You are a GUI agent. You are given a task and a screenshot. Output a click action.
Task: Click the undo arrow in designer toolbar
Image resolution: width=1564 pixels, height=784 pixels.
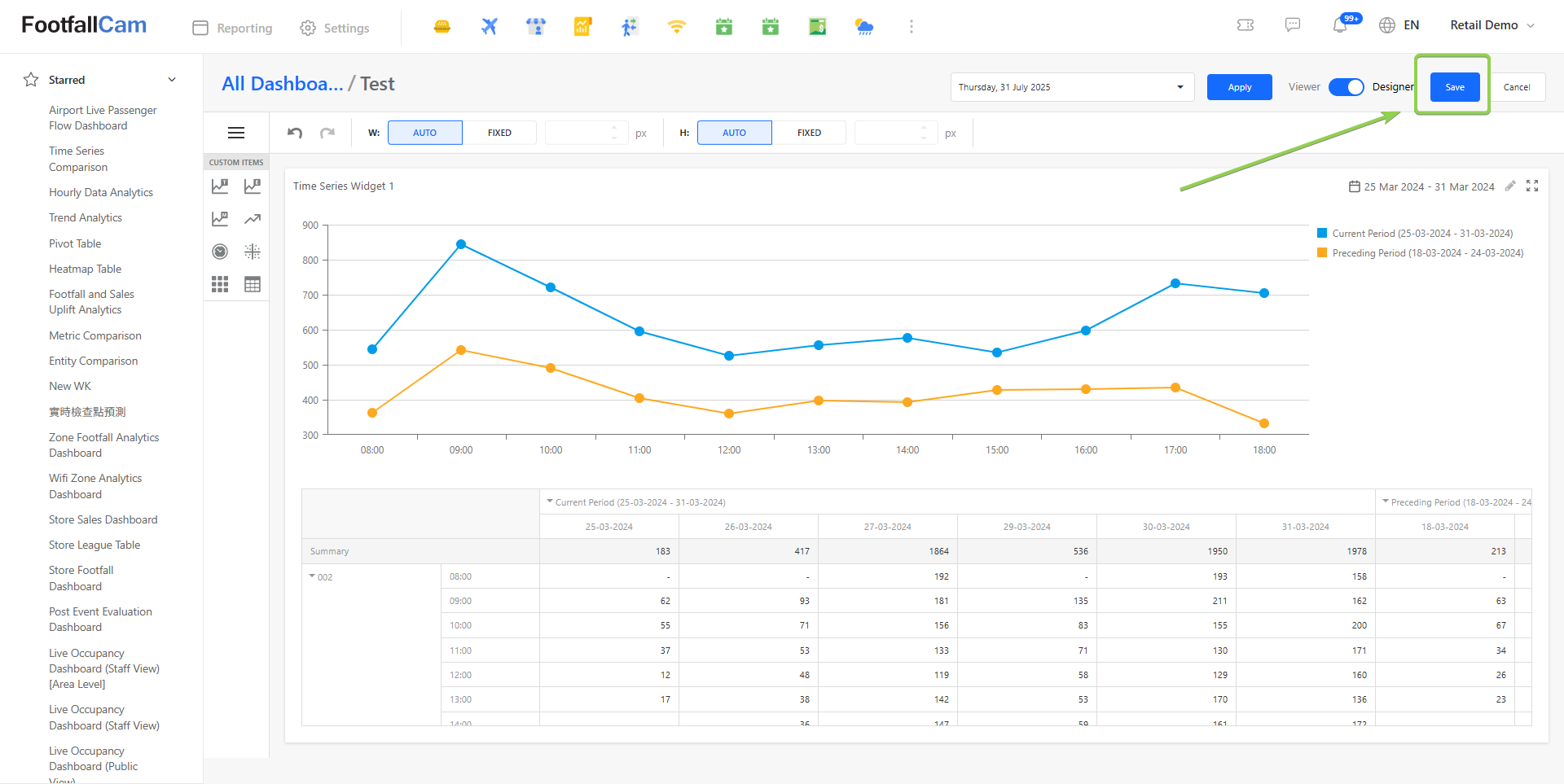[x=295, y=133]
